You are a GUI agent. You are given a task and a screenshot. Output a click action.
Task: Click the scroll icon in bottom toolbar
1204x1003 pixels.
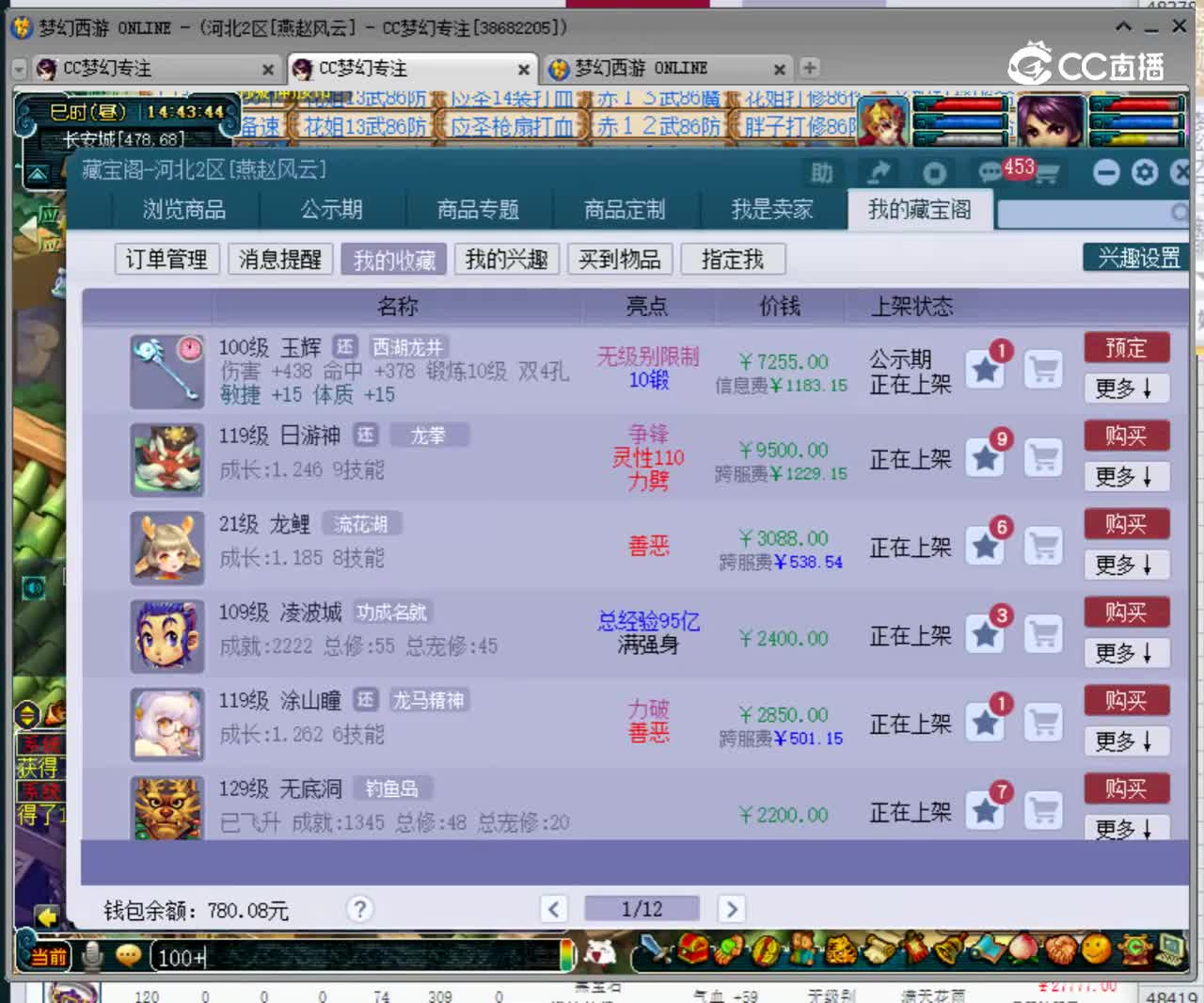[x=879, y=950]
